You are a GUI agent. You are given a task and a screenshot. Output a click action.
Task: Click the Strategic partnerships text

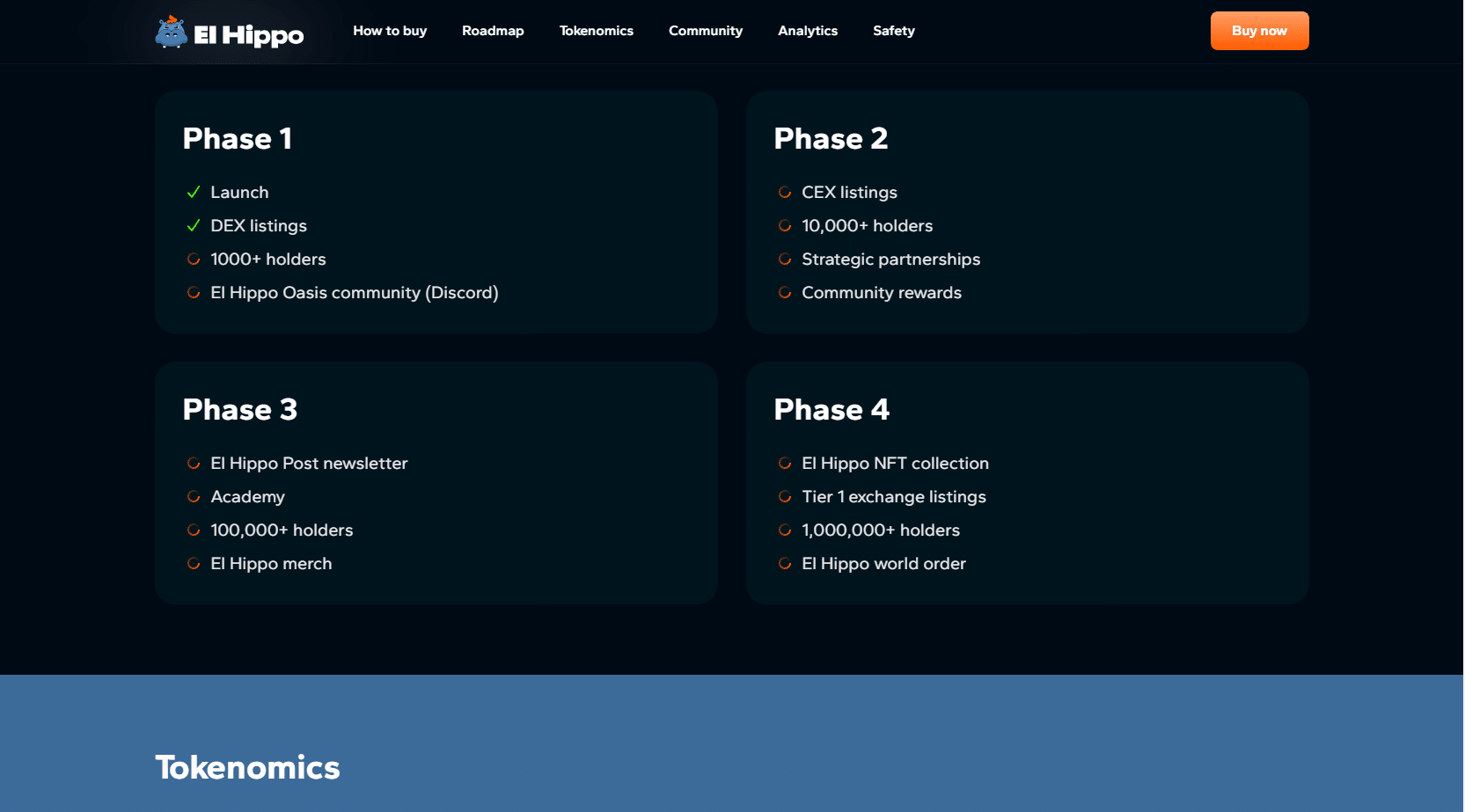click(x=890, y=260)
